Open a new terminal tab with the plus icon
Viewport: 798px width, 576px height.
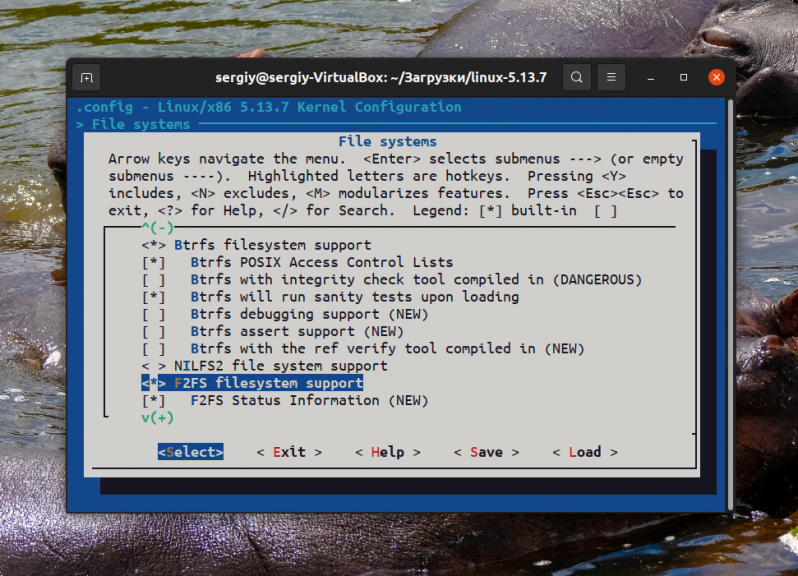coord(87,77)
